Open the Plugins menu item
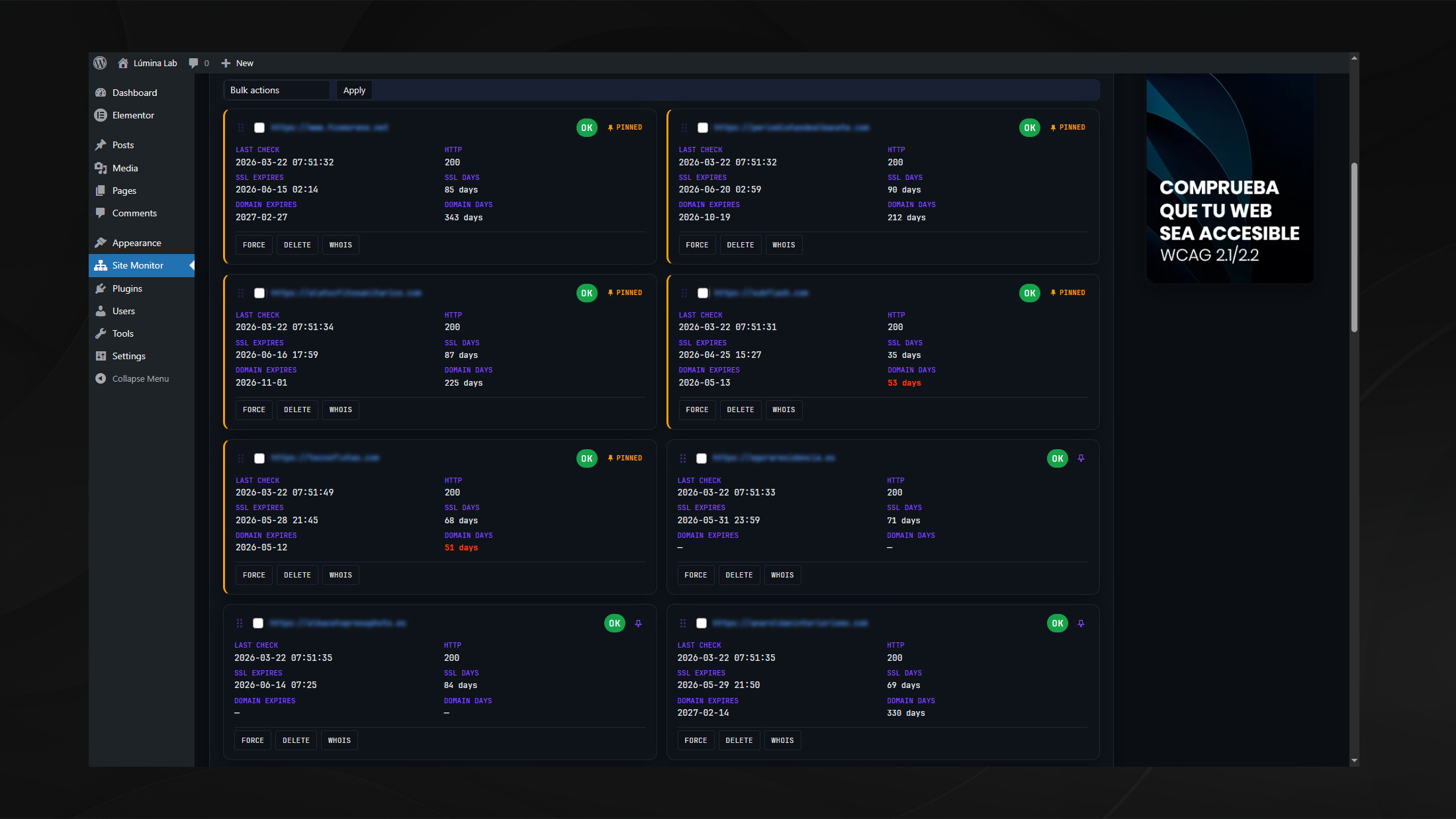This screenshot has width=1456, height=819. [x=127, y=288]
